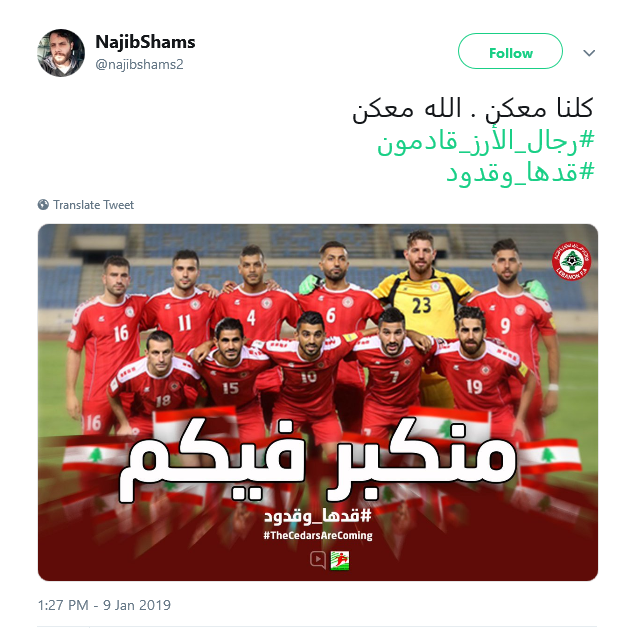633x628 pixels.
Task: Click the green and red football logo
Action: click(340, 561)
